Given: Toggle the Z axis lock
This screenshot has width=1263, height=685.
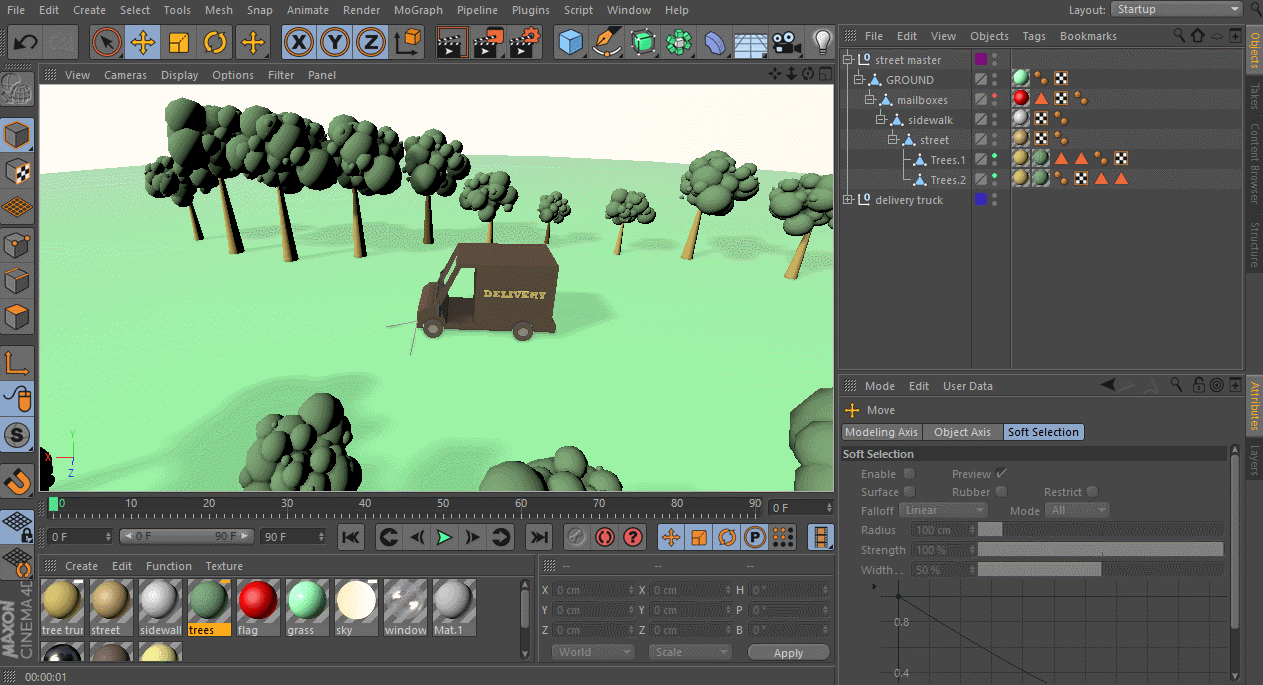Looking at the screenshot, I should 370,42.
